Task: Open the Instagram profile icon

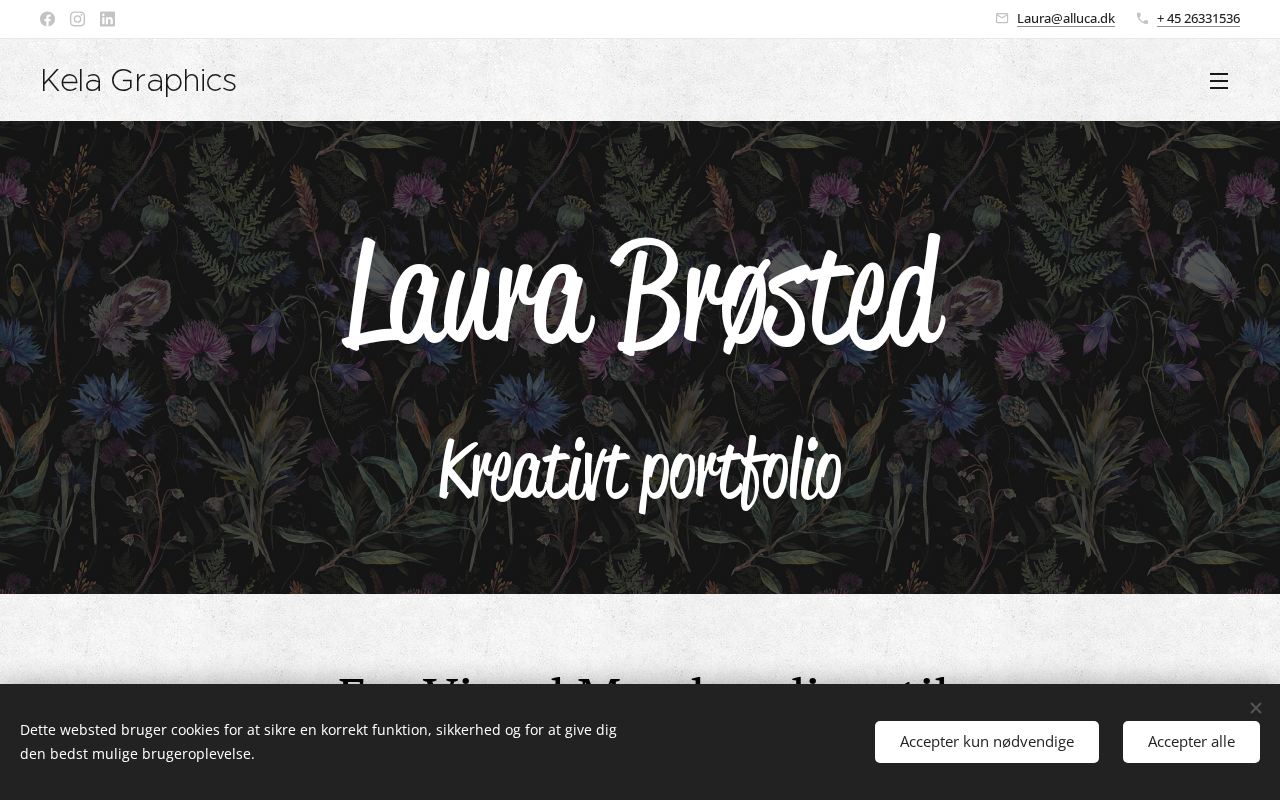Action: coord(77,19)
